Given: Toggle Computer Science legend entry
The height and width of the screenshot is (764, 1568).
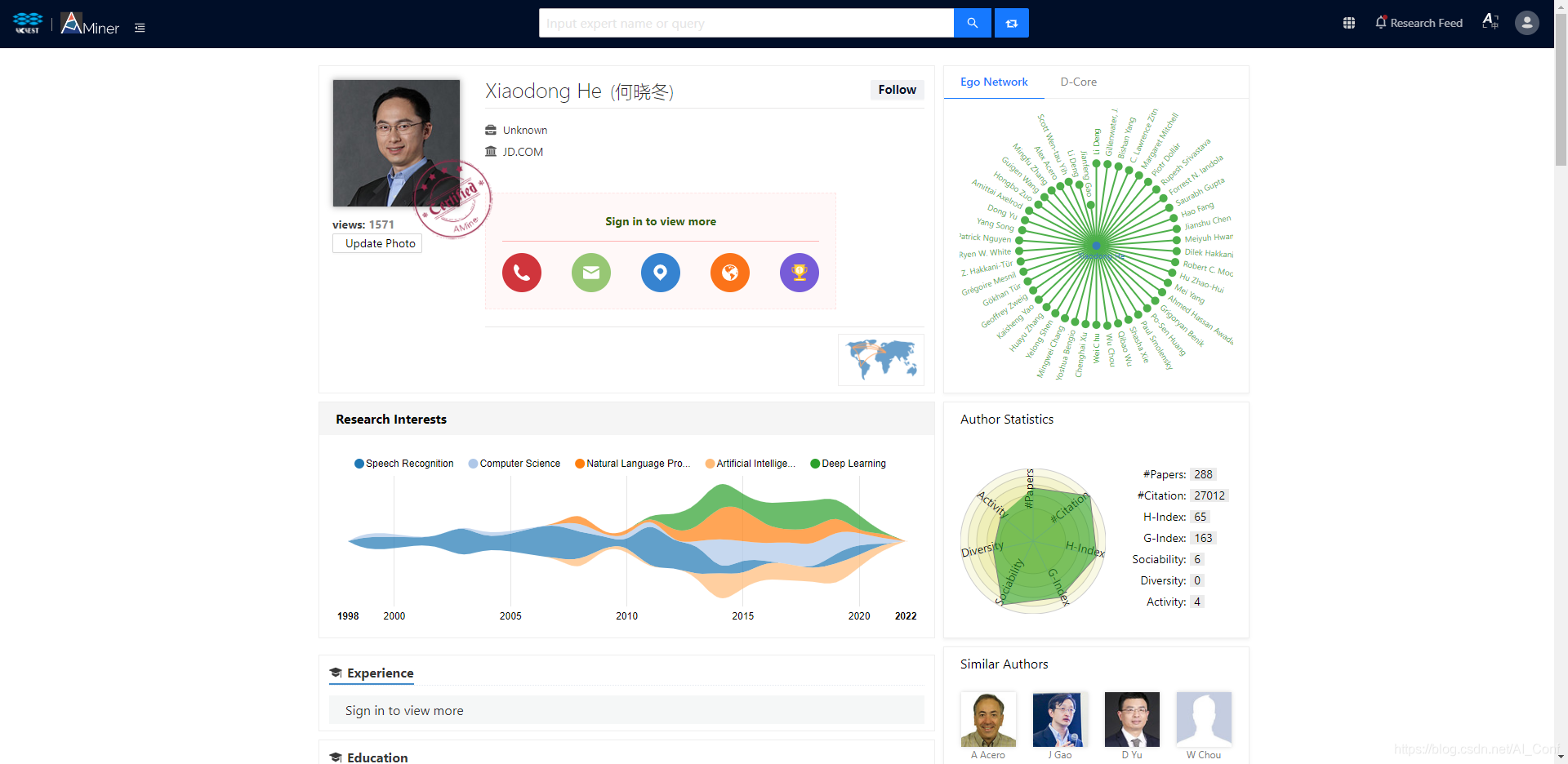Looking at the screenshot, I should (x=514, y=464).
